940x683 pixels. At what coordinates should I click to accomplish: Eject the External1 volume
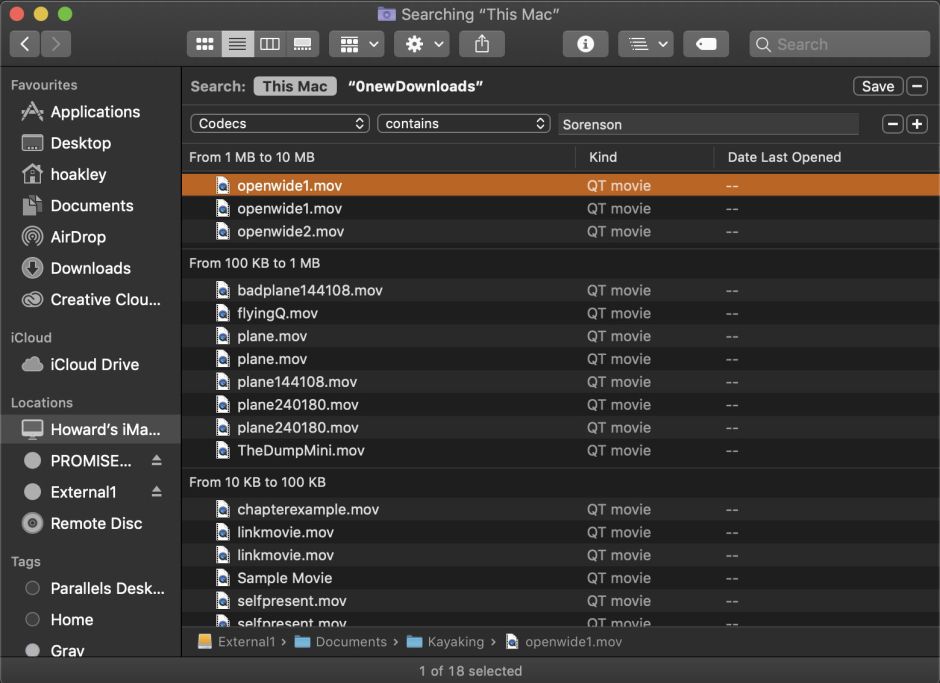(x=158, y=492)
